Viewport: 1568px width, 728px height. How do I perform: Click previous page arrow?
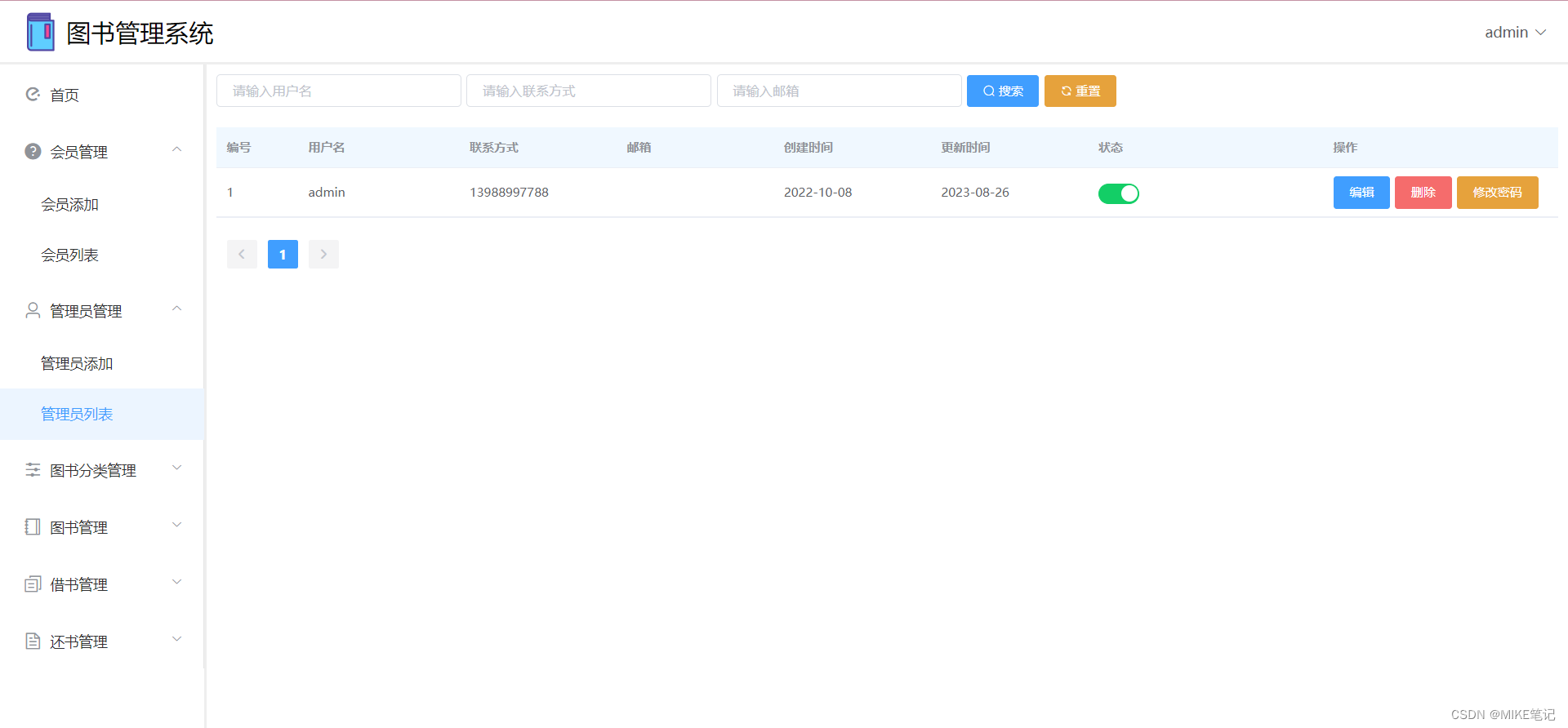point(242,254)
